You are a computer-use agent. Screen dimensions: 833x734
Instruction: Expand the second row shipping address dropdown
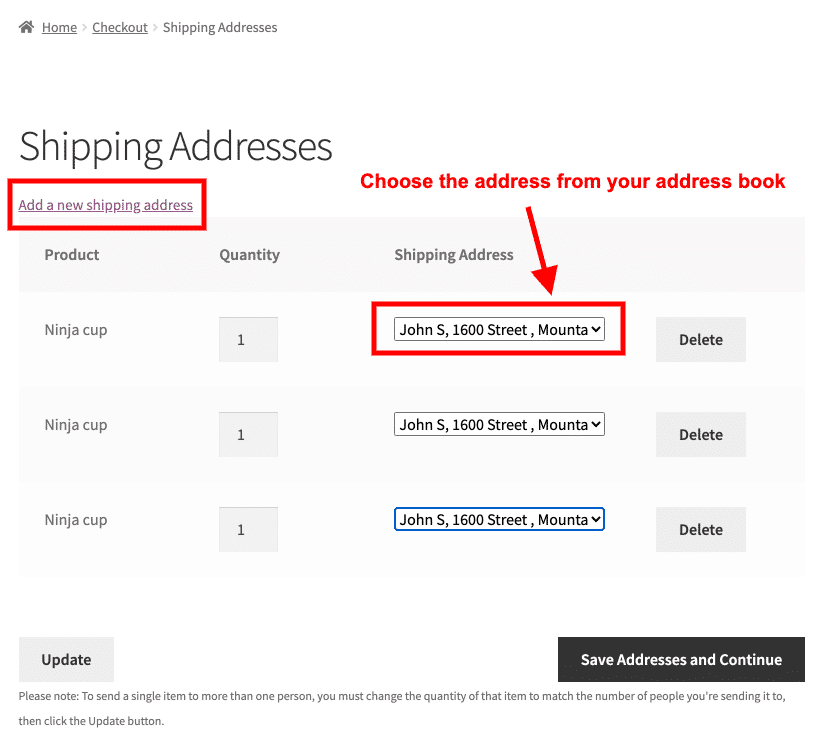[x=499, y=424]
